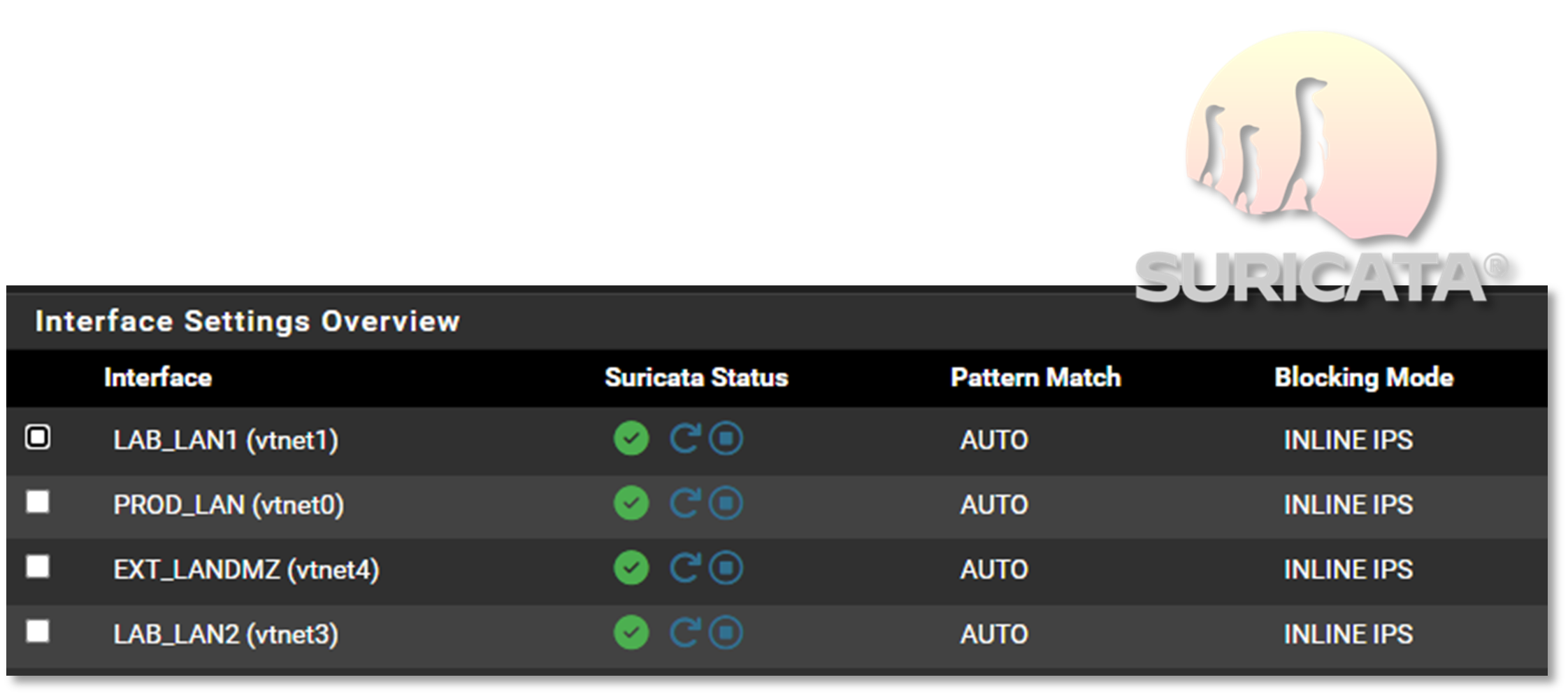Tick the PROD_LAN (vtnet0) checkbox

(x=38, y=502)
